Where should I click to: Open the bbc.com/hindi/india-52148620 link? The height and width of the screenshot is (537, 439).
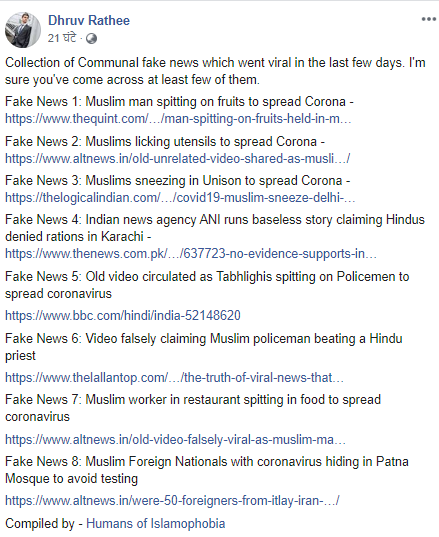pos(123,315)
